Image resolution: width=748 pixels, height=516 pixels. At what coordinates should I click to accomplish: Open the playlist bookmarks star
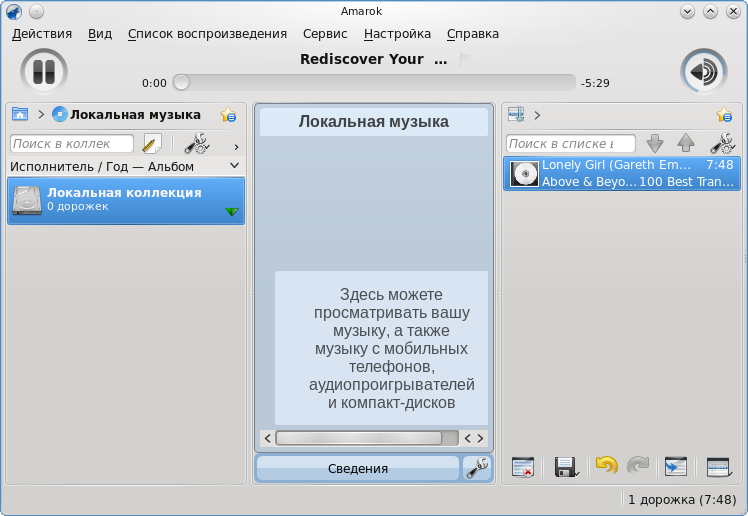pos(724,115)
